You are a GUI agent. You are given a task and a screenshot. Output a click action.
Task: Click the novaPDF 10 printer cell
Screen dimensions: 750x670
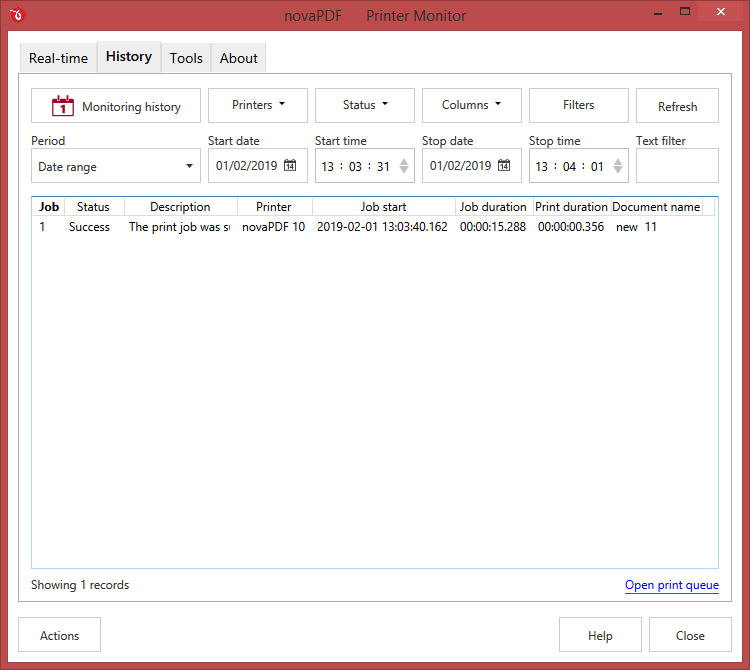(x=274, y=227)
